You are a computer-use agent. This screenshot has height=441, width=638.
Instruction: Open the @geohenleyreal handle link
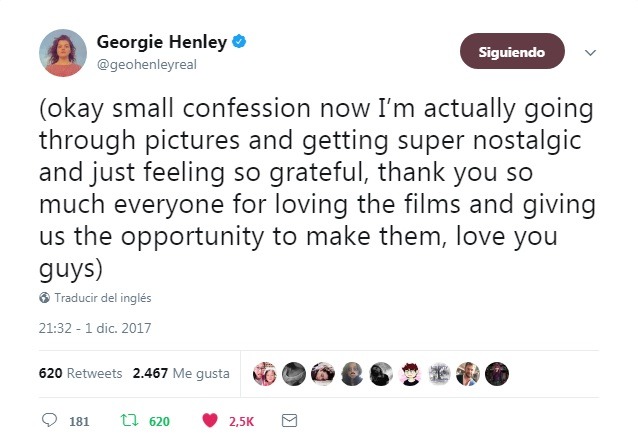[147, 61]
